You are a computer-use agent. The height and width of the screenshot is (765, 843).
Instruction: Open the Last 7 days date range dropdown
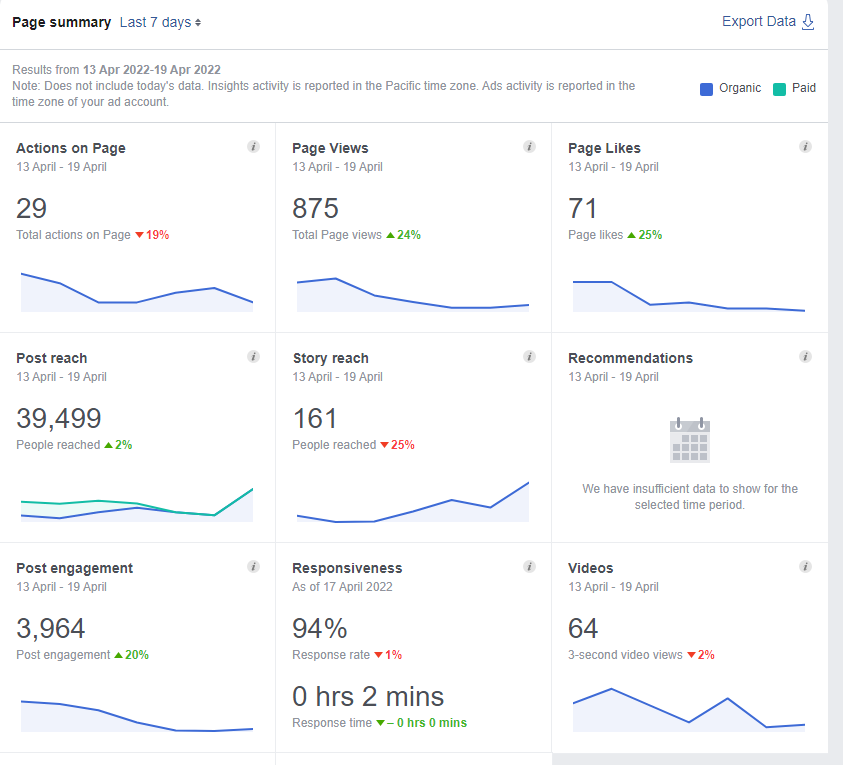point(160,22)
